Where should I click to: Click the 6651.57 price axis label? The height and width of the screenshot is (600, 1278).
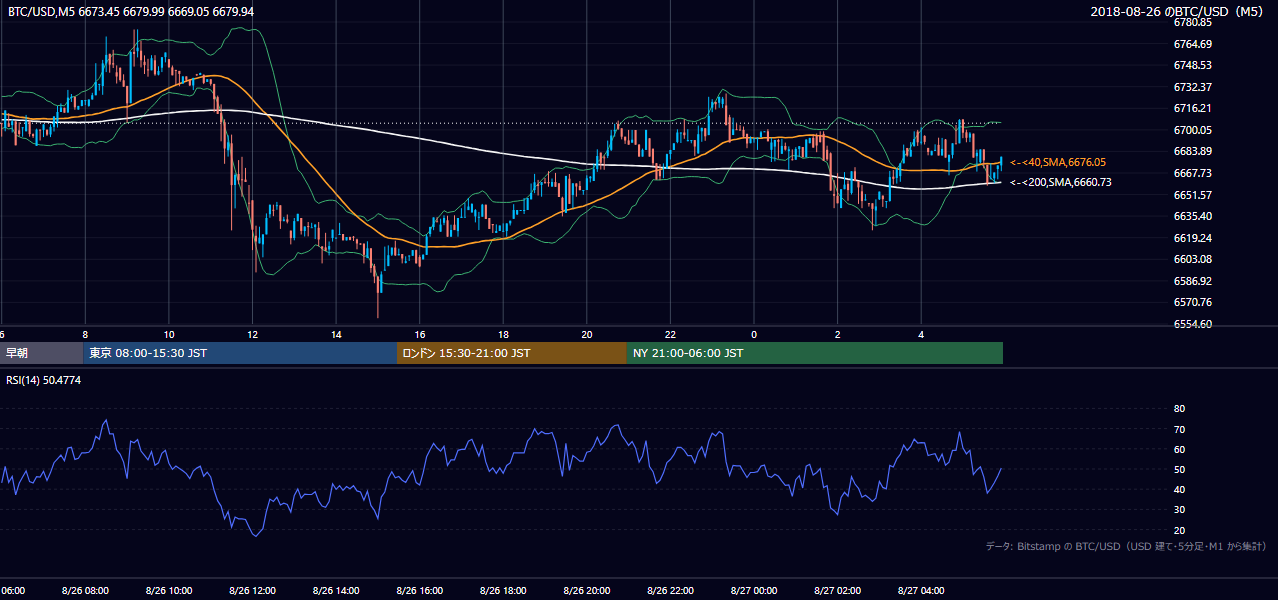pos(1192,195)
